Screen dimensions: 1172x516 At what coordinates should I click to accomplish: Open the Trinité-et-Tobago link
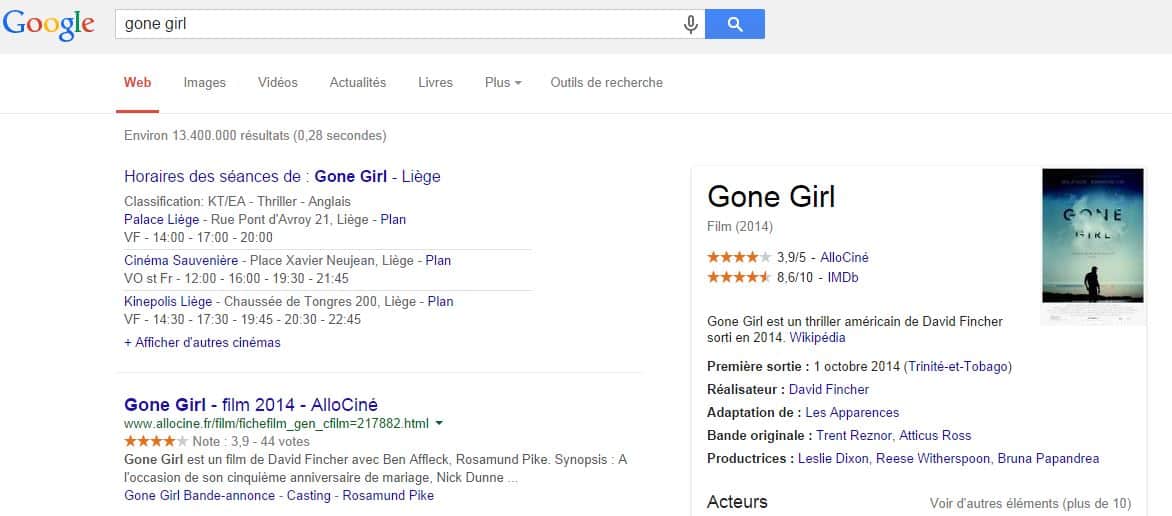pyautogui.click(x=957, y=366)
